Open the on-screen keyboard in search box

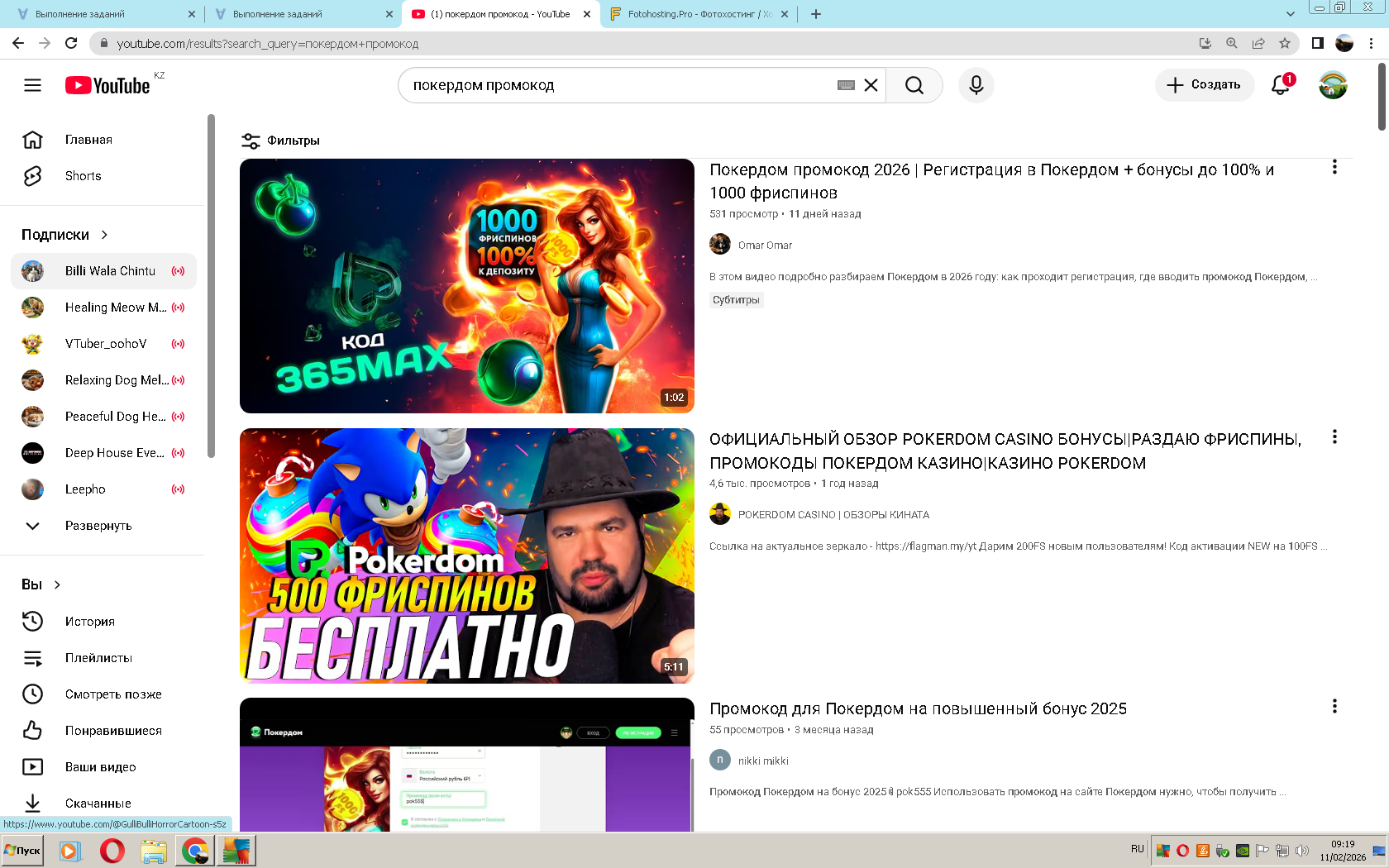click(x=846, y=85)
